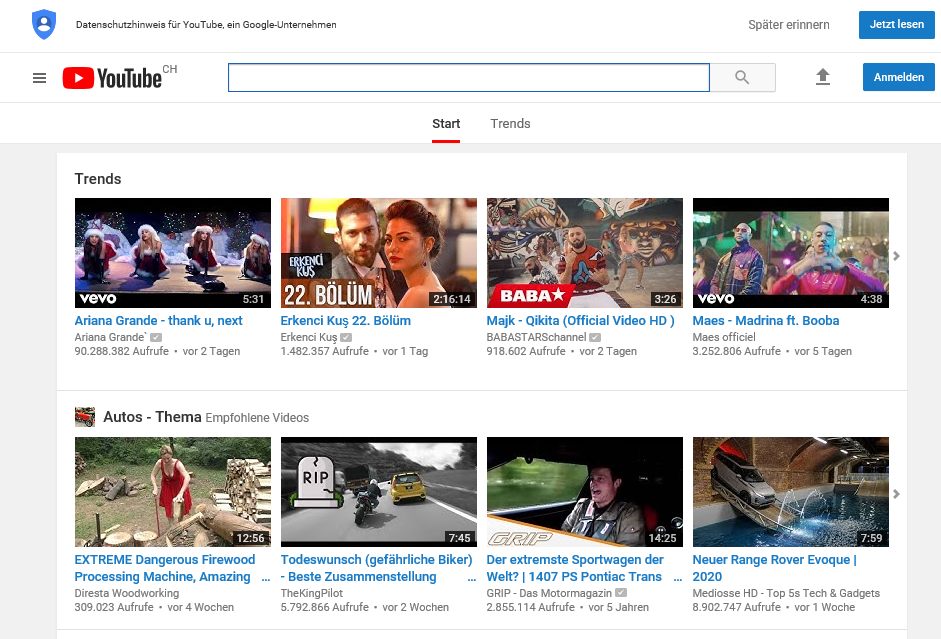Click title 'Erkenci Kuş 22. Bölüm'
Screen dimensions: 941x639
(x=346, y=320)
